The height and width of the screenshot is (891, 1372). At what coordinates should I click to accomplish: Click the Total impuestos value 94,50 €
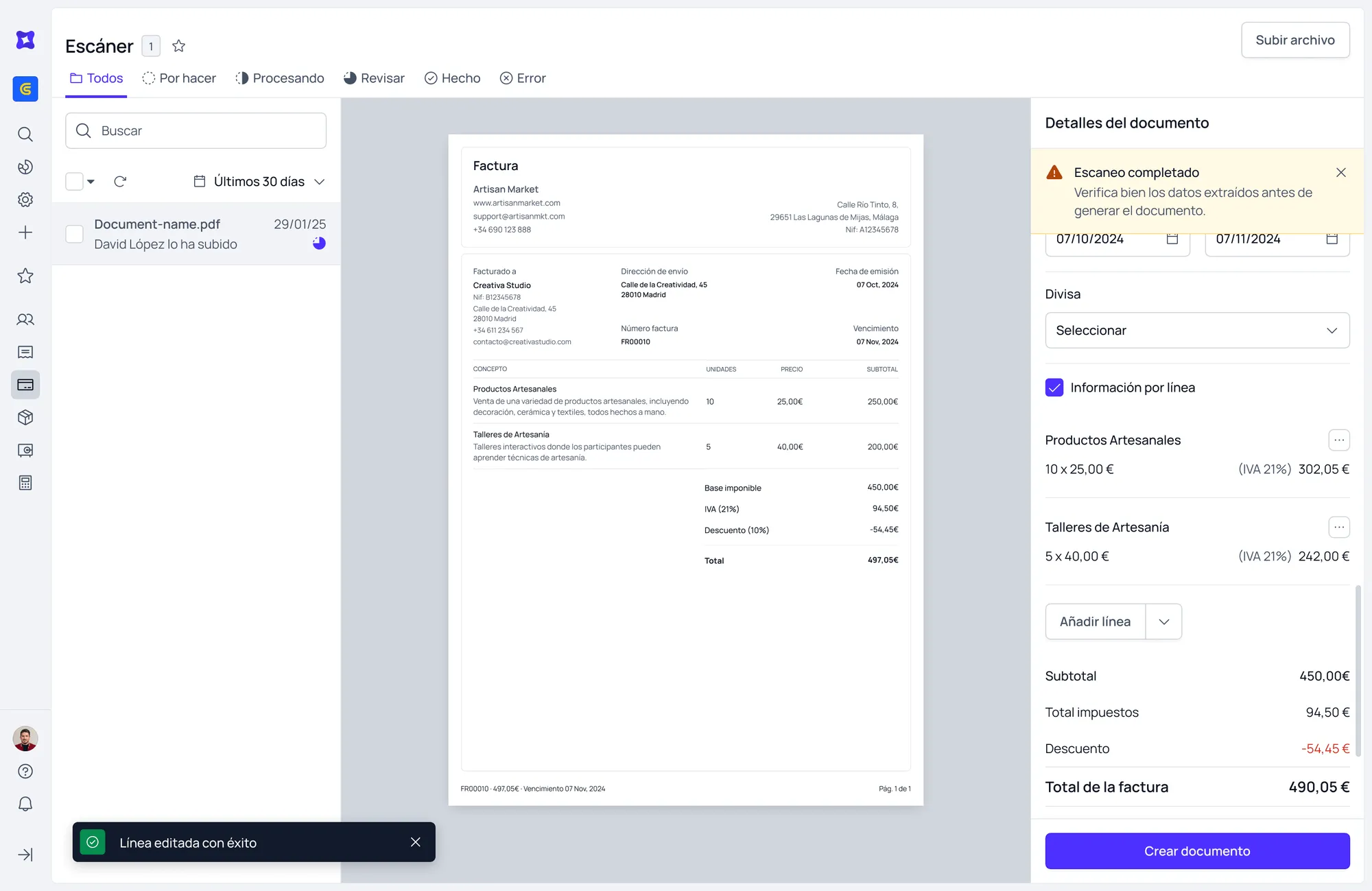coord(1328,713)
